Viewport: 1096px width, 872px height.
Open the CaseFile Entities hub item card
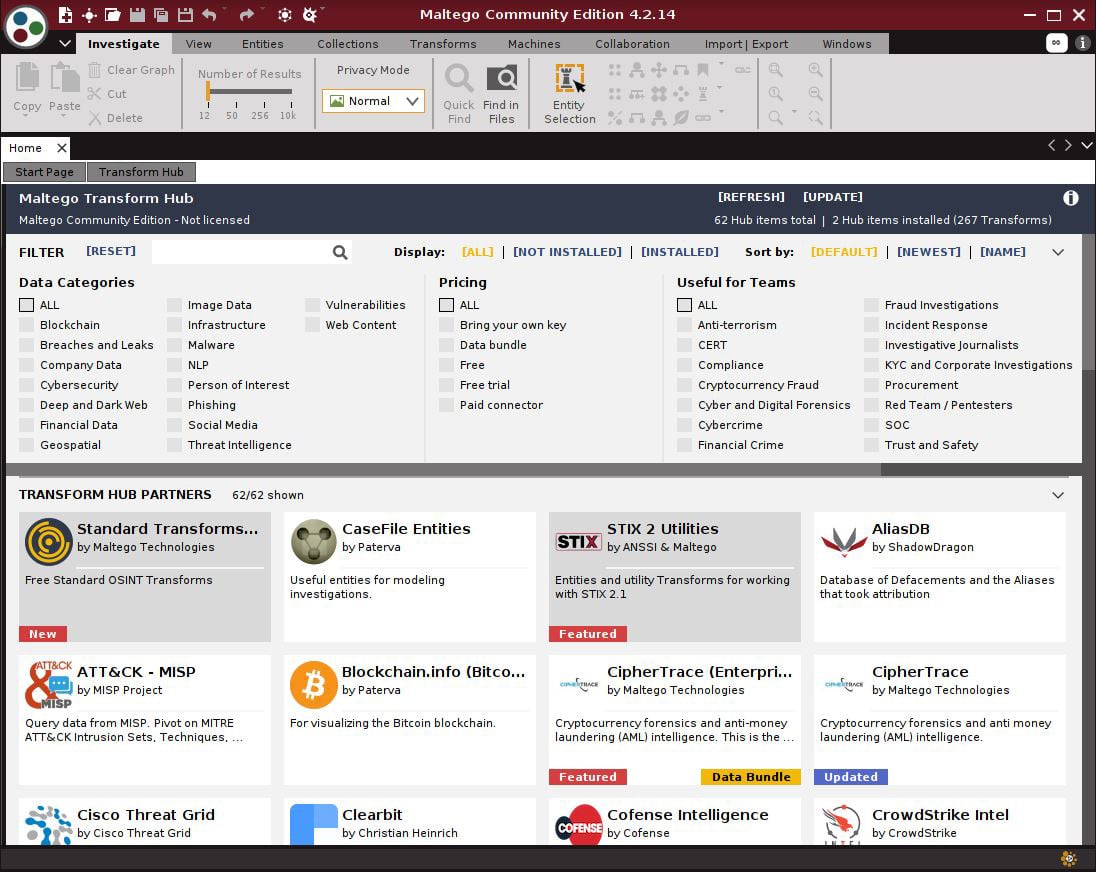(410, 577)
